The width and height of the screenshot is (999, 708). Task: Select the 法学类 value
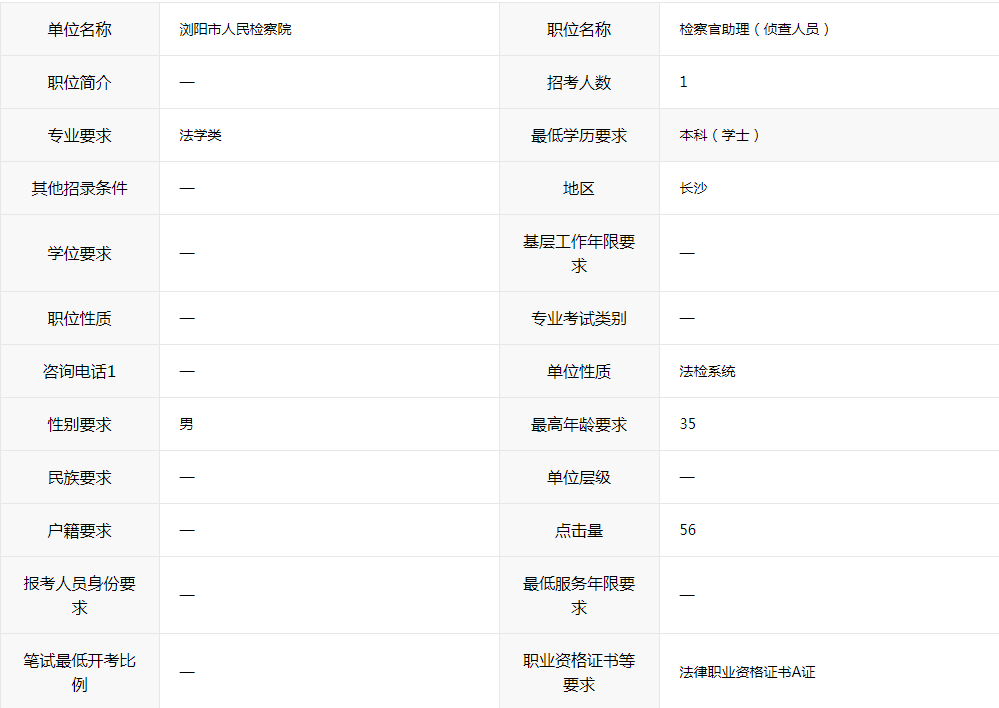(200, 135)
